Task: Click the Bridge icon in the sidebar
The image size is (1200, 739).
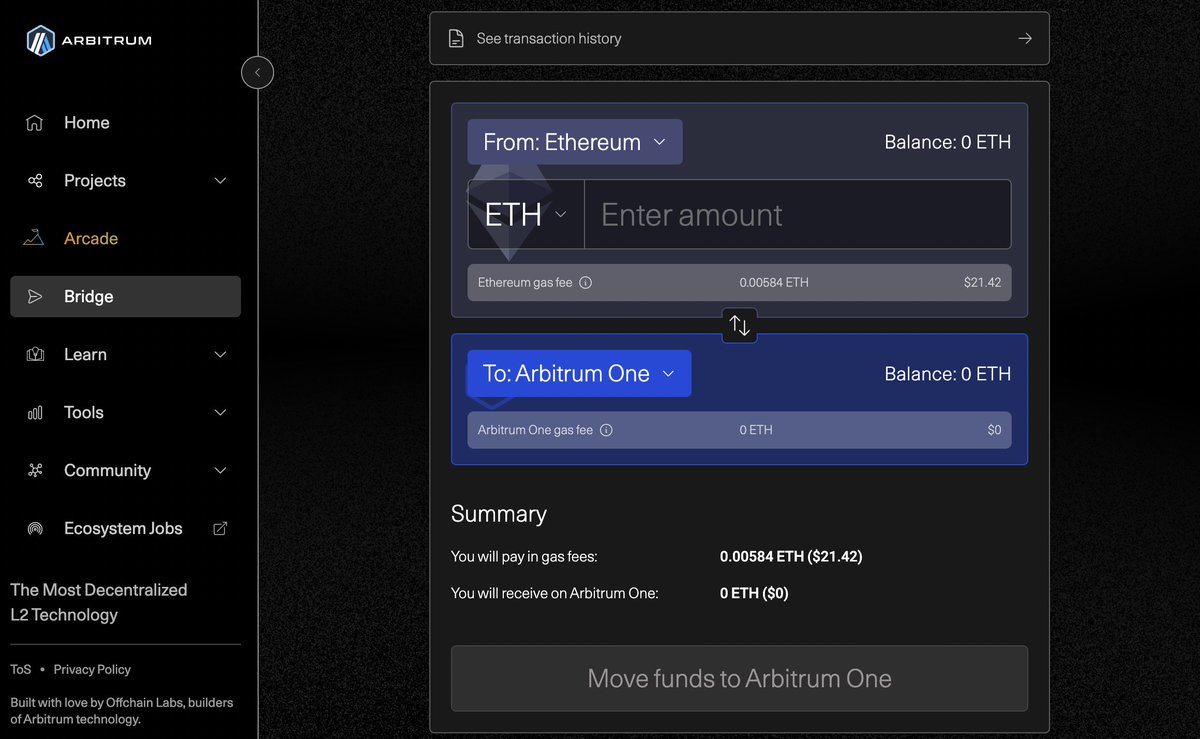Action: (x=34, y=296)
